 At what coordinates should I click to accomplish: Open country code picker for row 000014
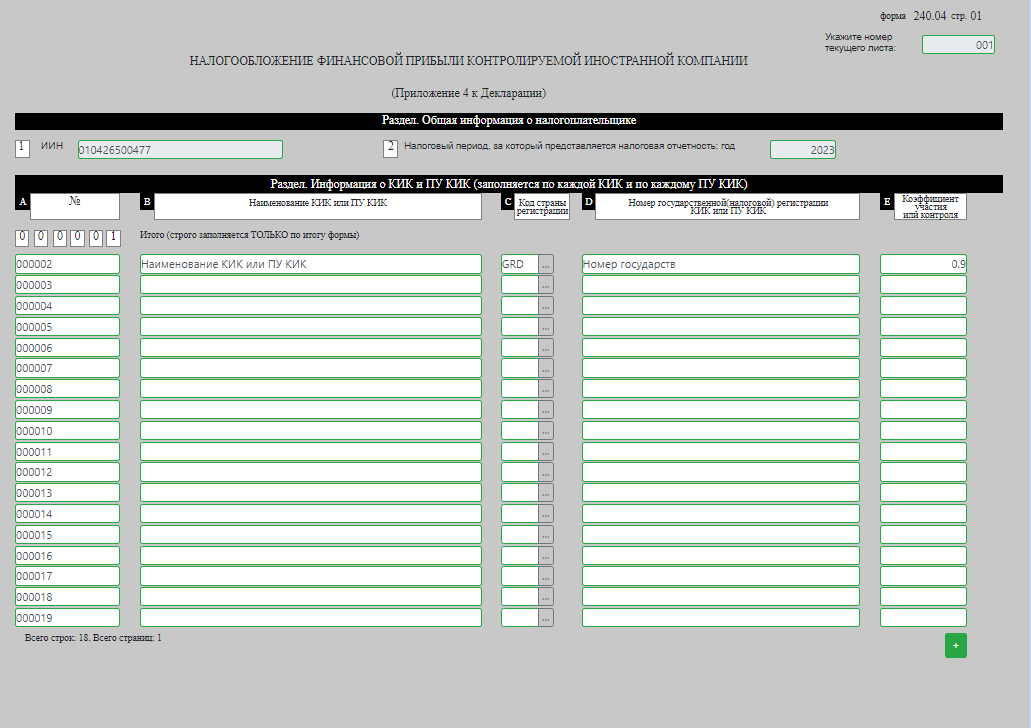click(546, 514)
